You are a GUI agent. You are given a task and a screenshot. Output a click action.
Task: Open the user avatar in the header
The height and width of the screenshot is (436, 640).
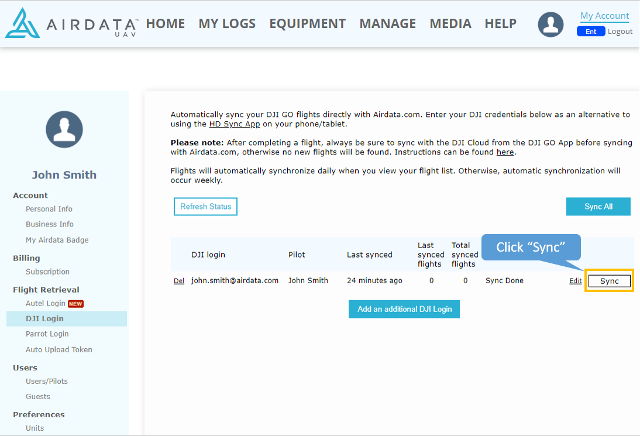click(551, 24)
